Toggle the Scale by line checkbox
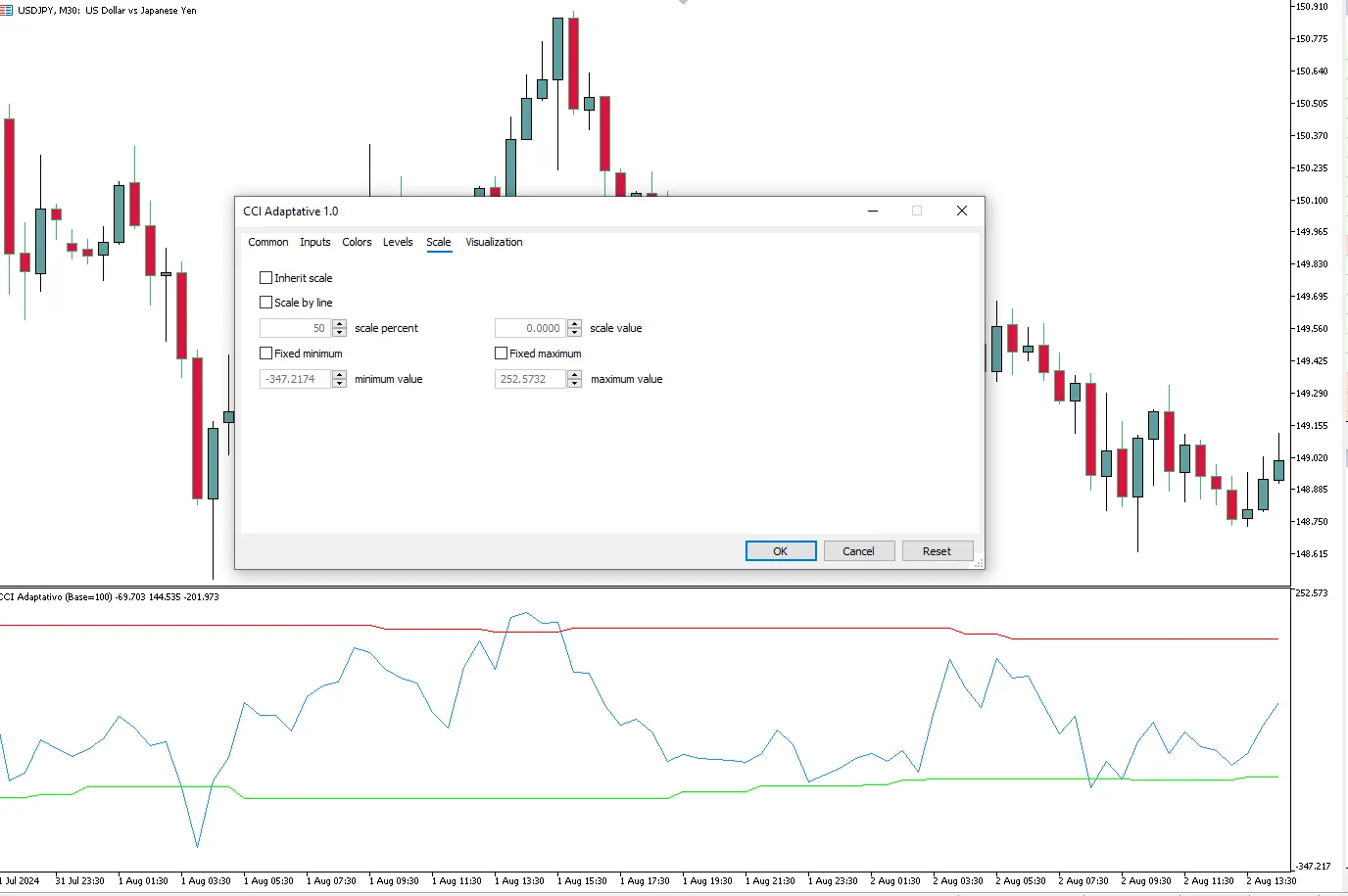 pos(265,303)
